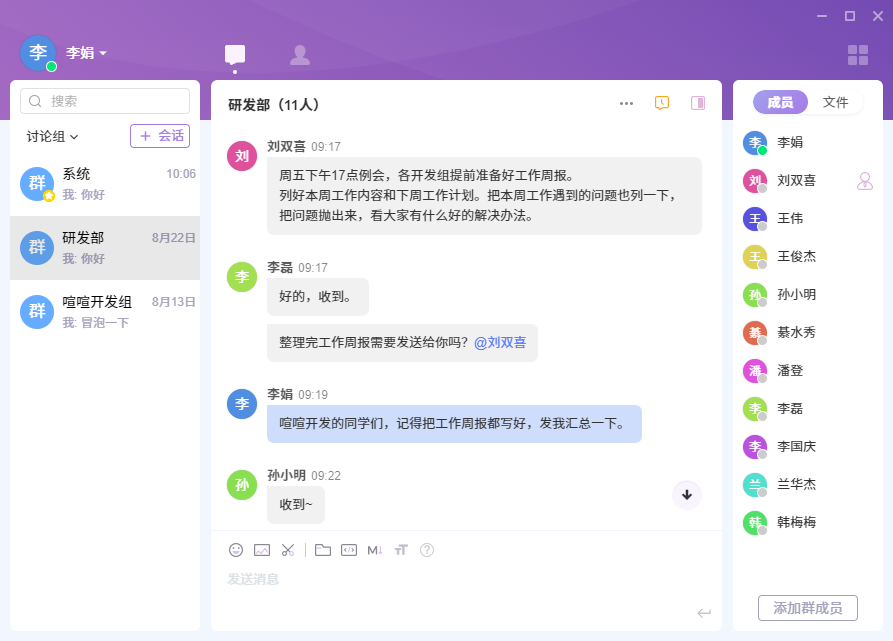Viewport: 893px width, 641px height.
Task: Switch to the 文件 tab
Action: (835, 102)
